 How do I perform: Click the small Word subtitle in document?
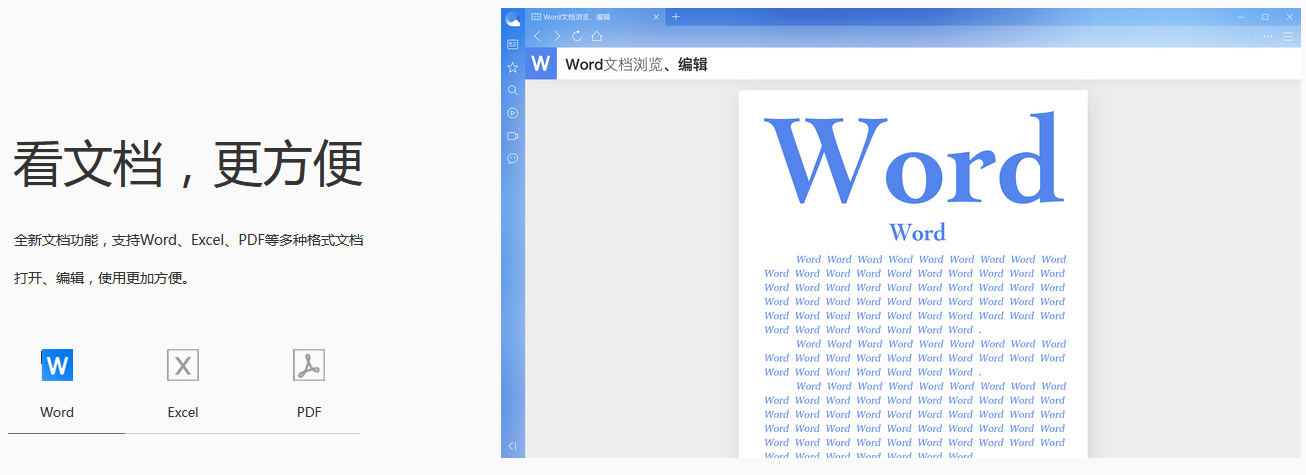click(x=917, y=232)
